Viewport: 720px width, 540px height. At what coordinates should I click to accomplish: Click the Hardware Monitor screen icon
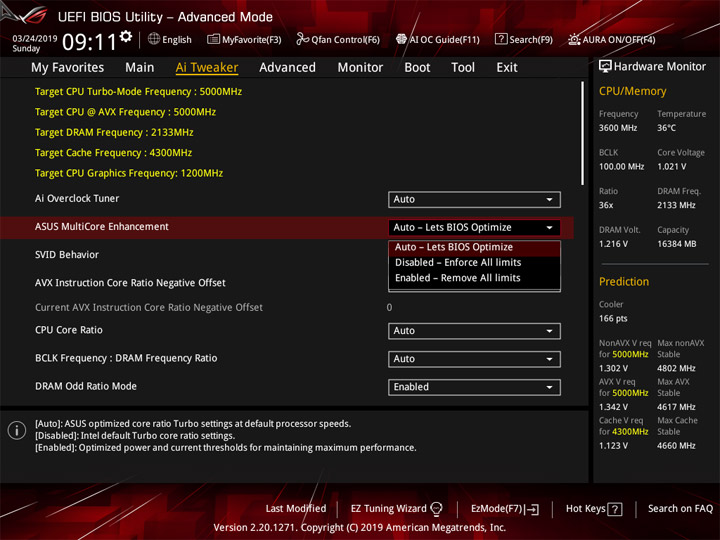click(x=605, y=66)
